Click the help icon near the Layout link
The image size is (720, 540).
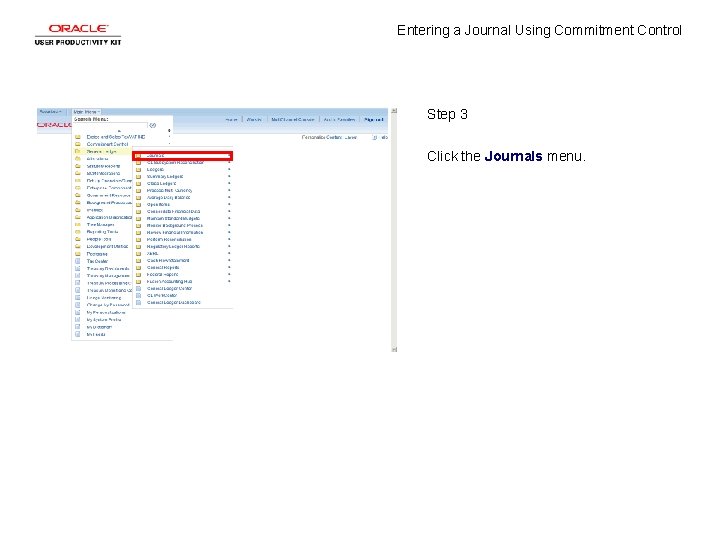[x=375, y=137]
